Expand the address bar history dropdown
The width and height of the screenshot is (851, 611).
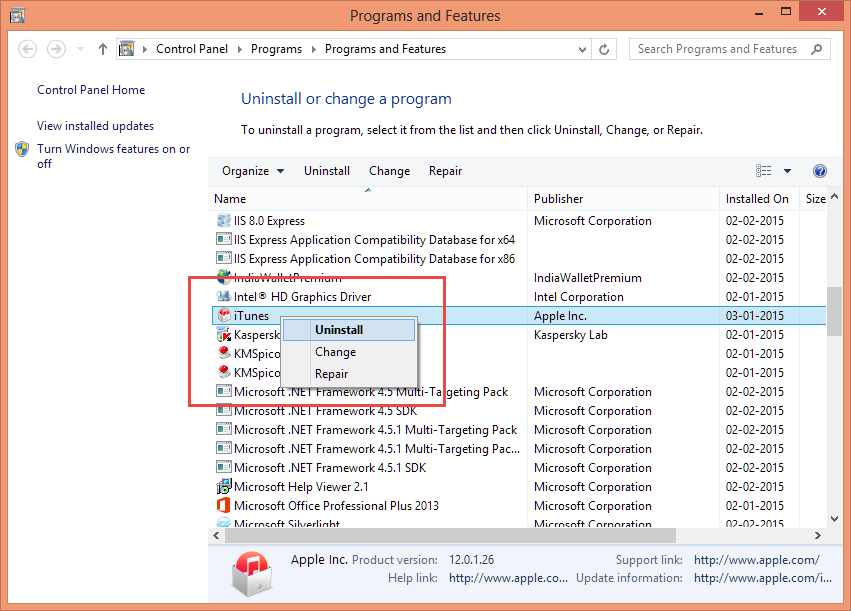(x=582, y=49)
